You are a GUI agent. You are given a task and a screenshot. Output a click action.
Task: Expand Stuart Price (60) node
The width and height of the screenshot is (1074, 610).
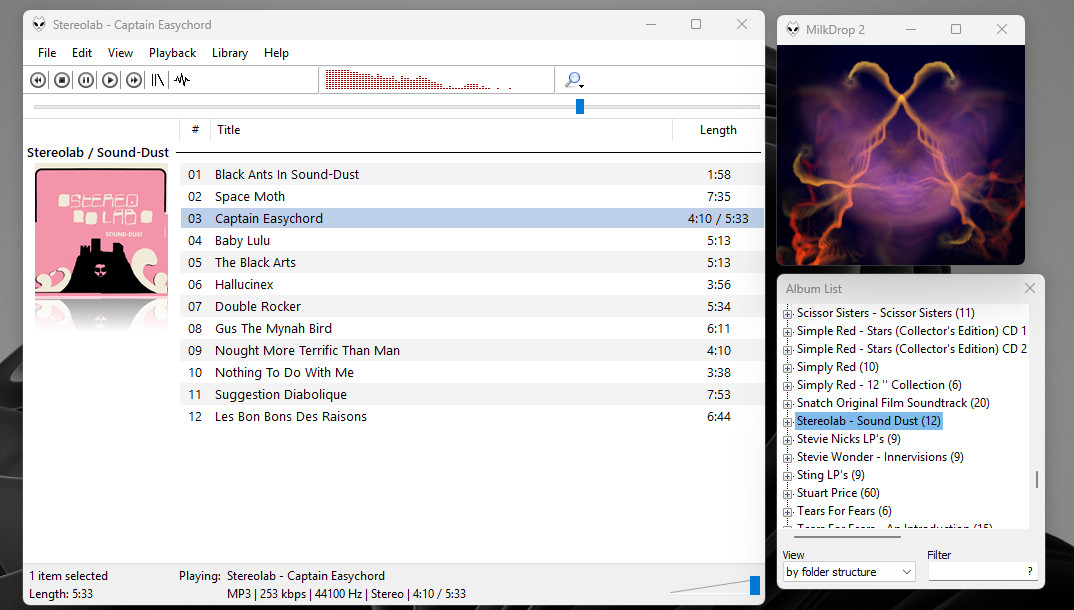point(788,494)
